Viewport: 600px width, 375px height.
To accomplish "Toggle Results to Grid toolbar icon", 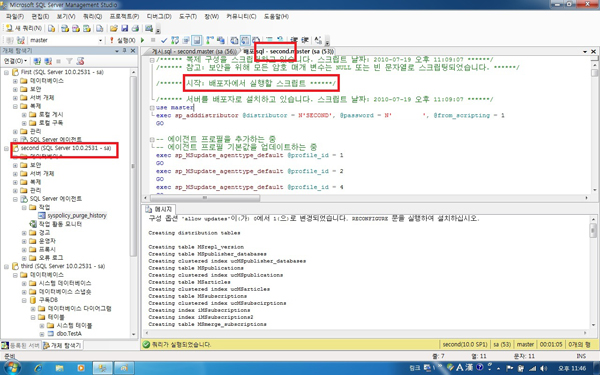I will click(245, 40).
